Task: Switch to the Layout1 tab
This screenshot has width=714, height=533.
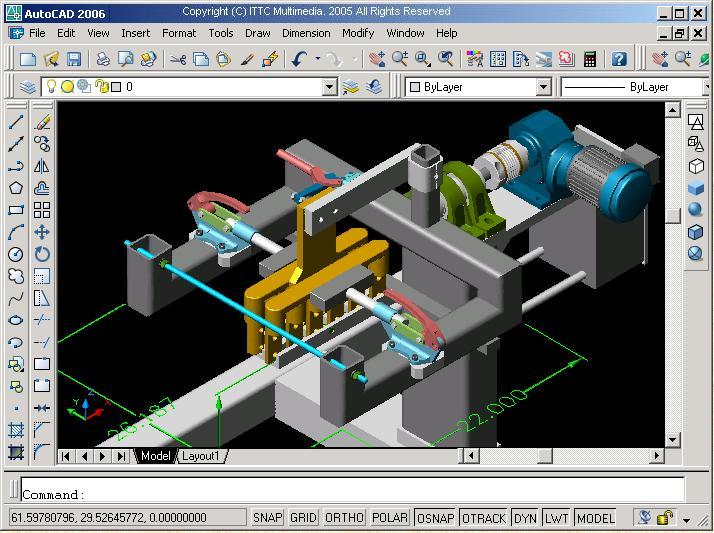Action: (x=200, y=456)
